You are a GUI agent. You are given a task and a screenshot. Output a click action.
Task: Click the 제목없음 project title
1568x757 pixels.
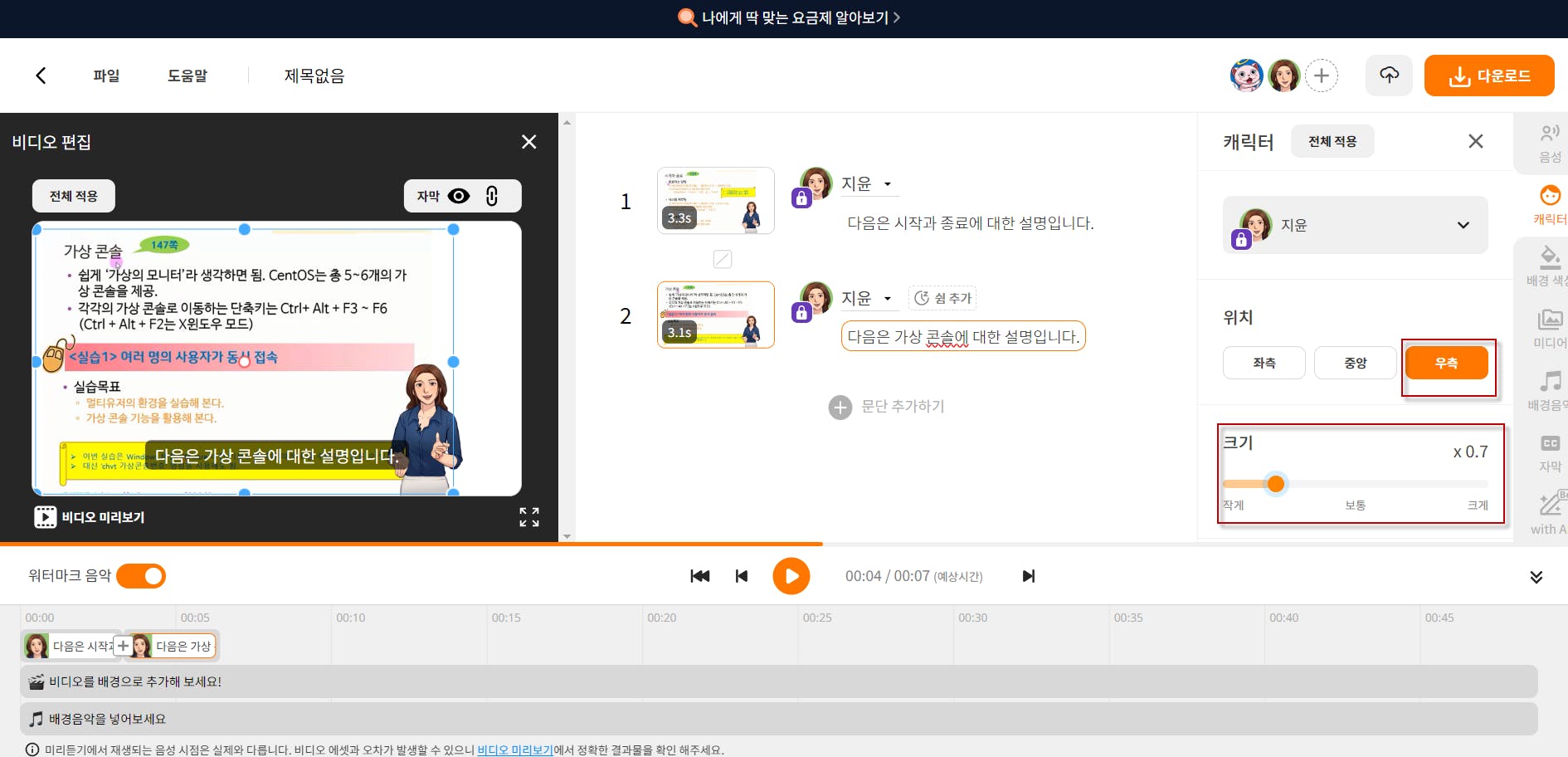314,76
